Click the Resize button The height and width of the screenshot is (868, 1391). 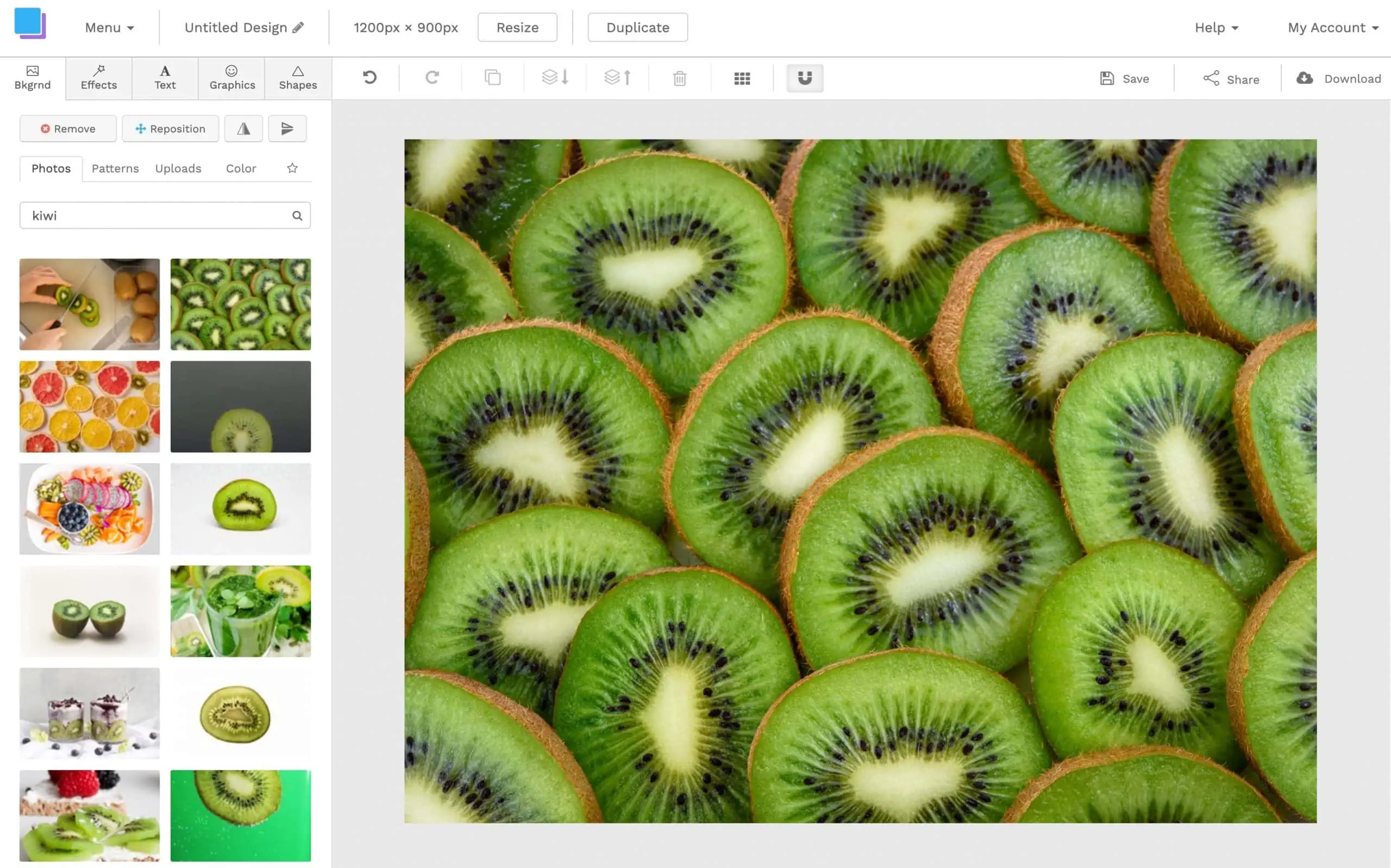point(517,27)
